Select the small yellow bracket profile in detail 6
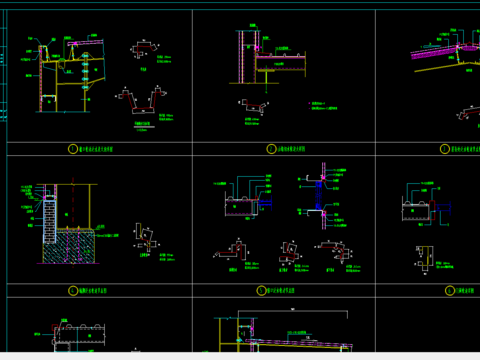 (x=425, y=259)
